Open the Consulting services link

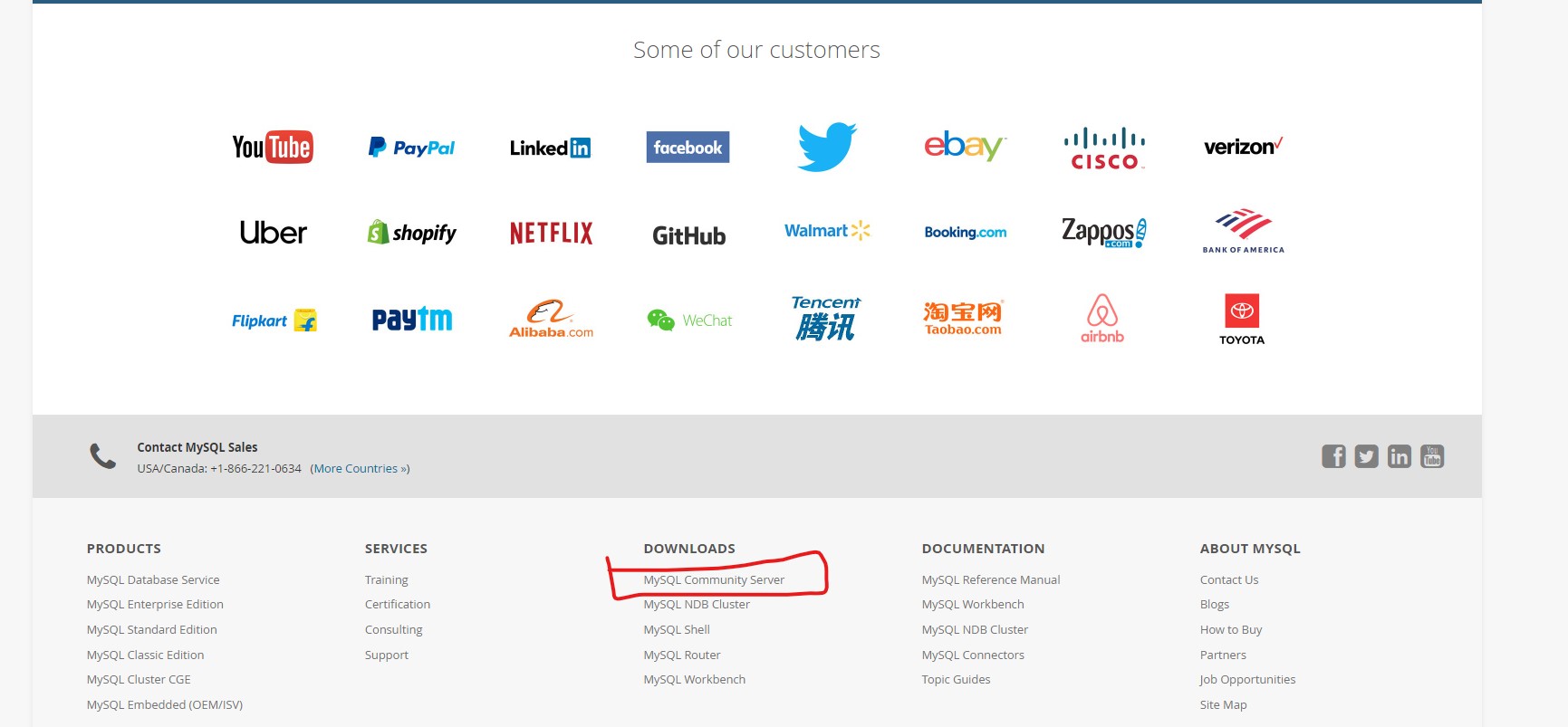tap(394, 629)
